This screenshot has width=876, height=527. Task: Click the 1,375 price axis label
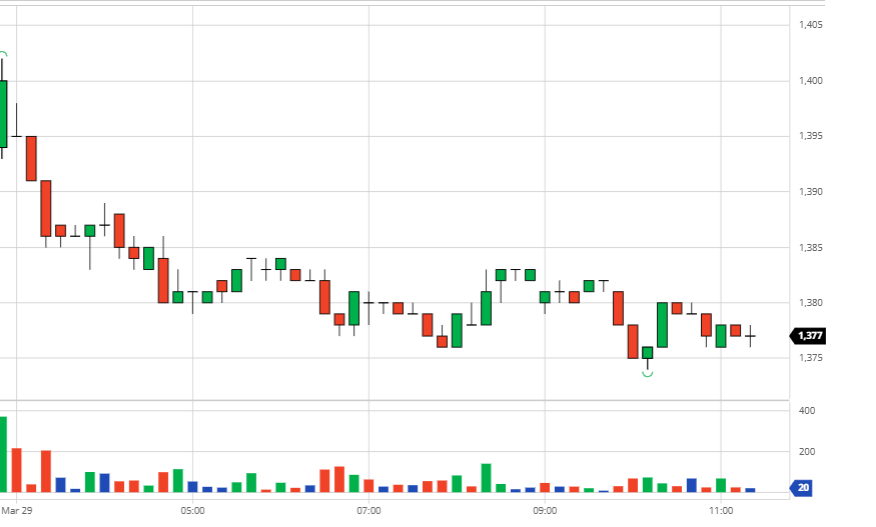(x=811, y=357)
